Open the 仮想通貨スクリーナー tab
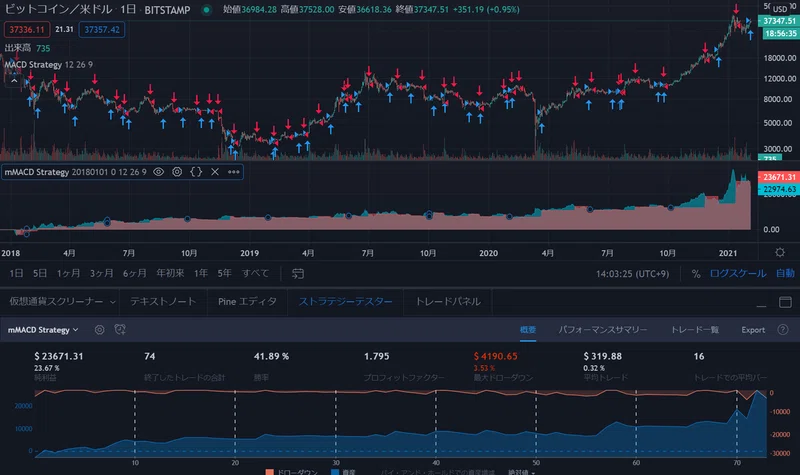Viewport: 800px width, 475px height. [56, 302]
